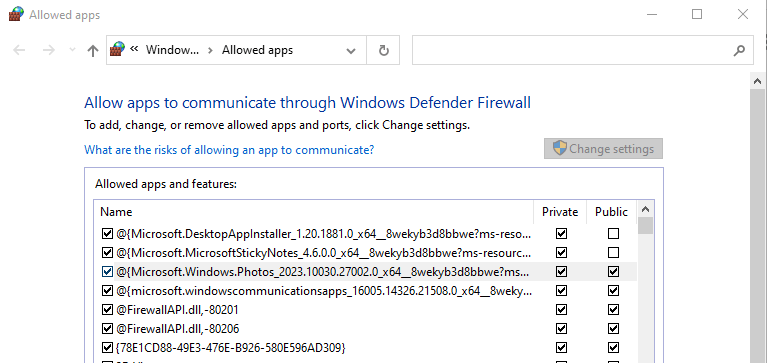767x363 pixels.
Task: Select @FirewallAPI.dll,-80206 row text
Action: click(178, 328)
